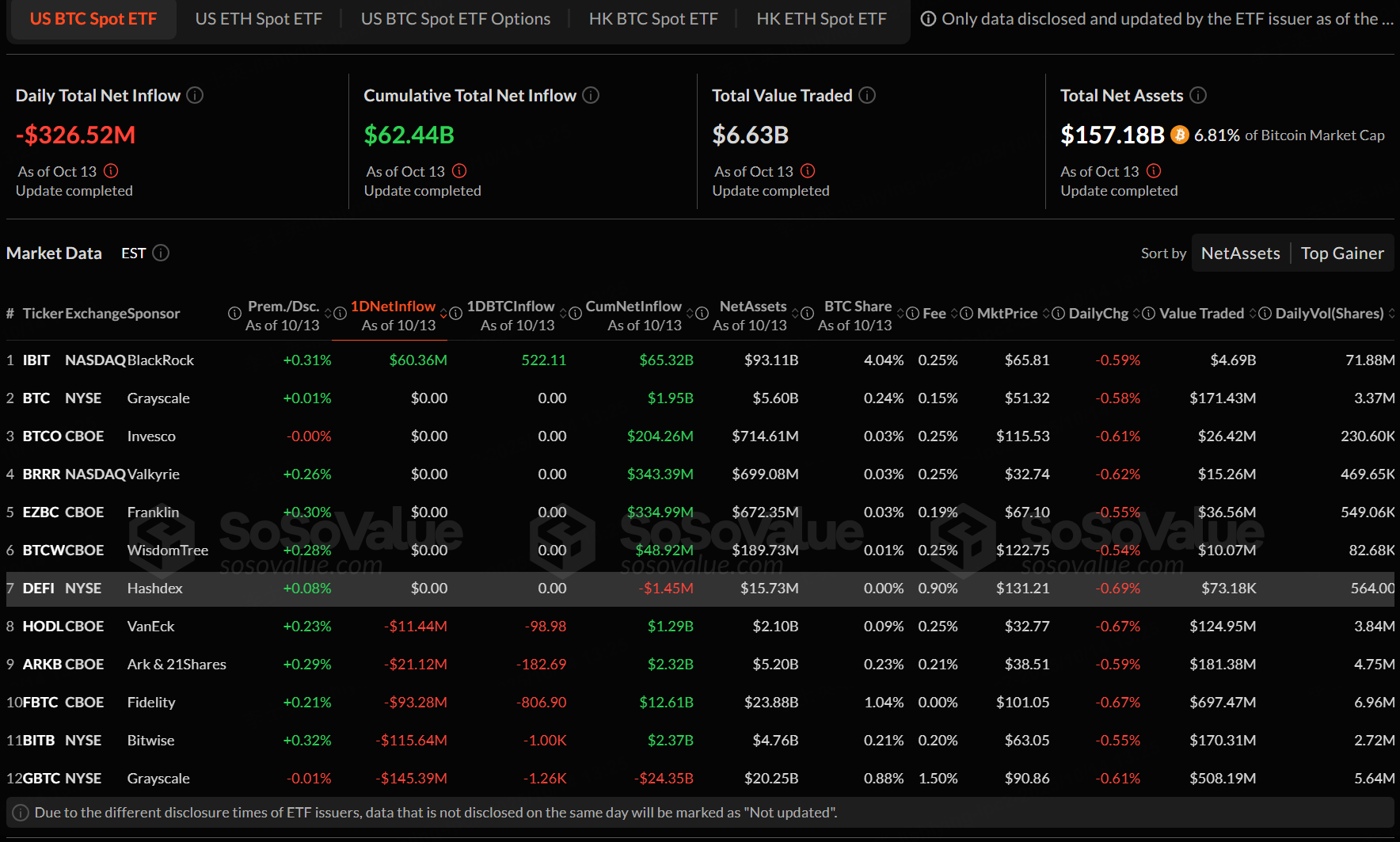Screen dimensions: 1400x842
Task: Click red info icon under Total Value Traded
Action: (808, 172)
